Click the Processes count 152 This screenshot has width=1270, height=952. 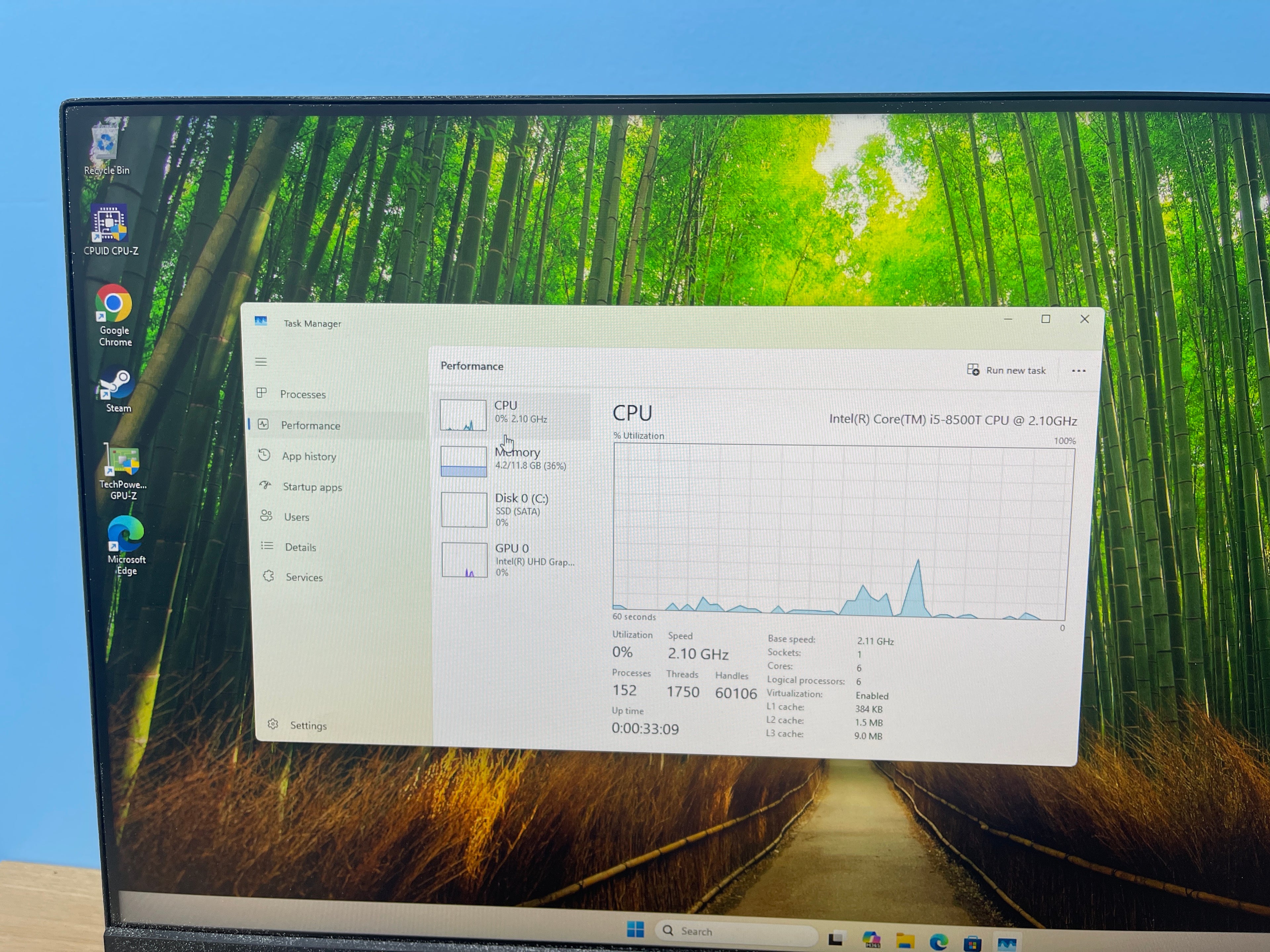tap(624, 690)
